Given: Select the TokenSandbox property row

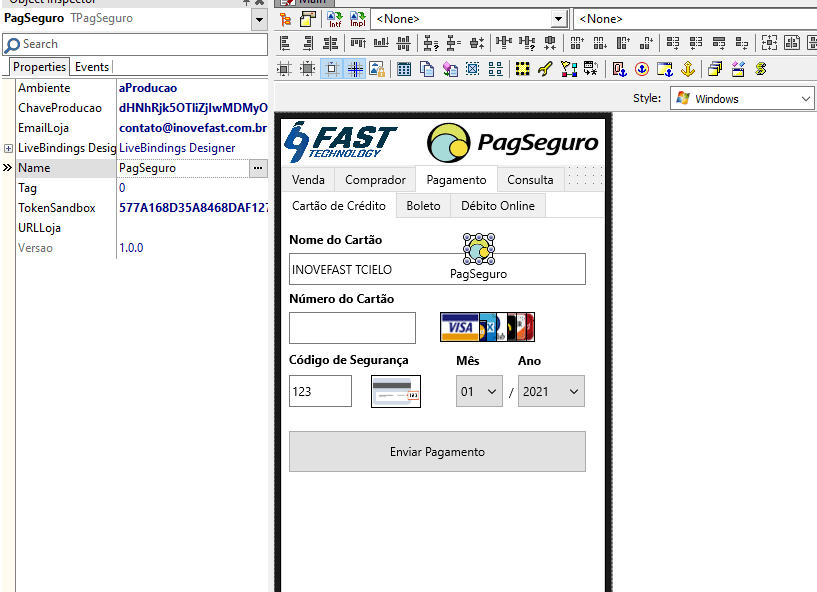Looking at the screenshot, I should 142,208.
